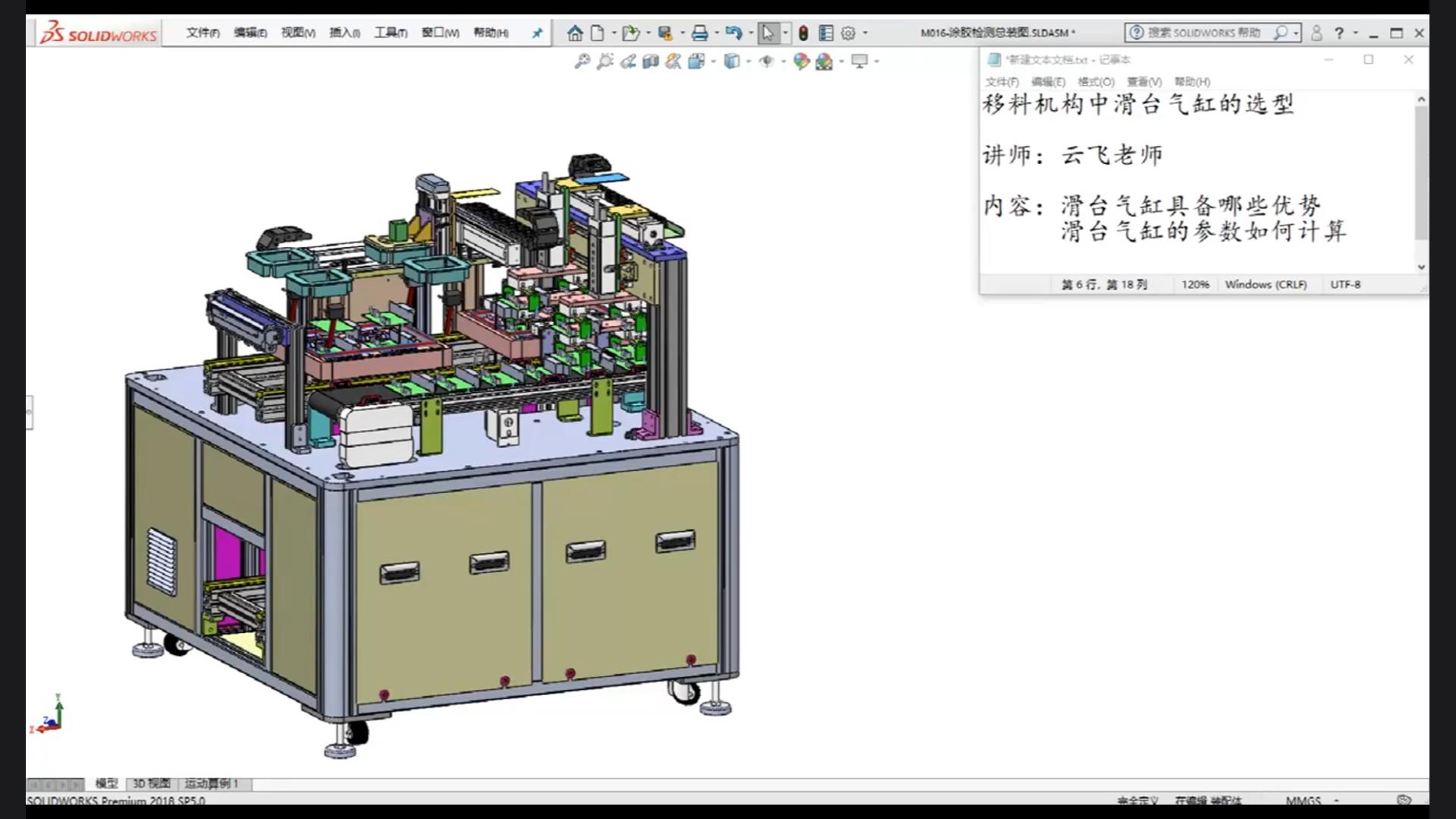Open Dynamic Annotation Views icon
Viewport: 1456px width, 819px height.
coord(673,61)
